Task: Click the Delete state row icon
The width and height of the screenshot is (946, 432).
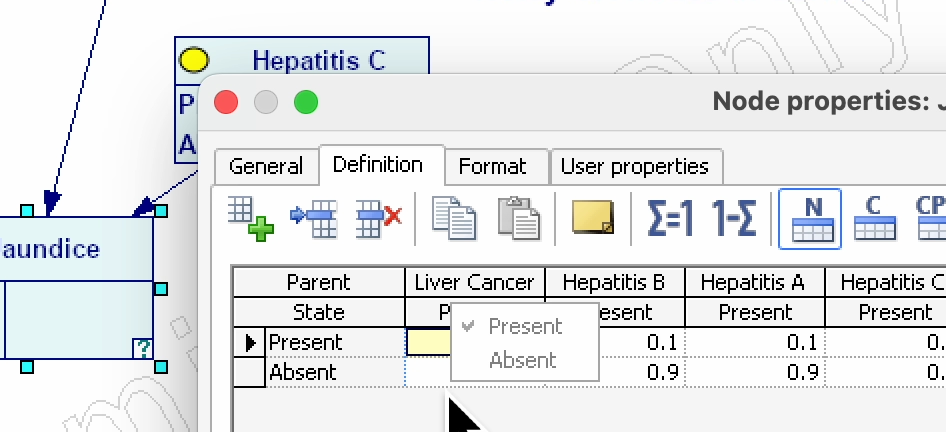Action: tap(379, 218)
